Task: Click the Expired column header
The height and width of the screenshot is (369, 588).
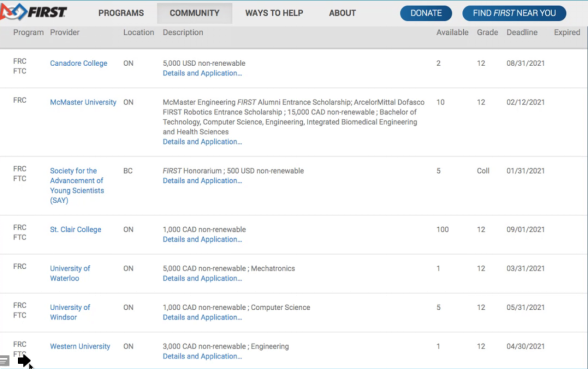Action: 567,32
